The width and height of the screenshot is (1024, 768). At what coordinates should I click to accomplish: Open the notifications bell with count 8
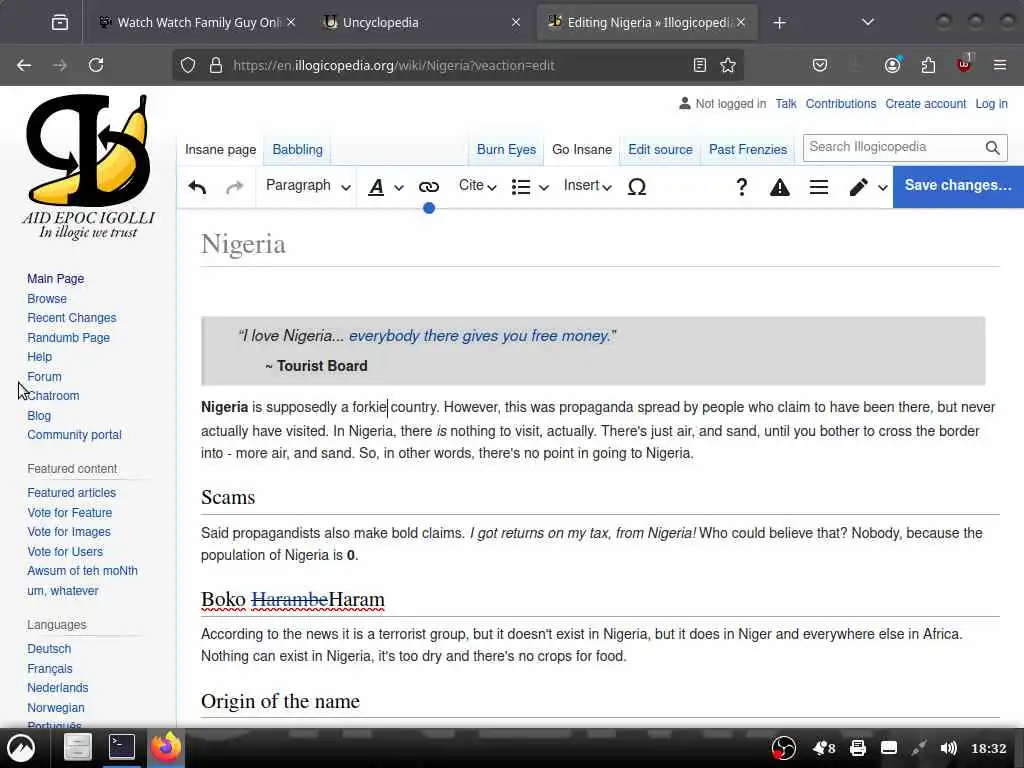coord(824,748)
